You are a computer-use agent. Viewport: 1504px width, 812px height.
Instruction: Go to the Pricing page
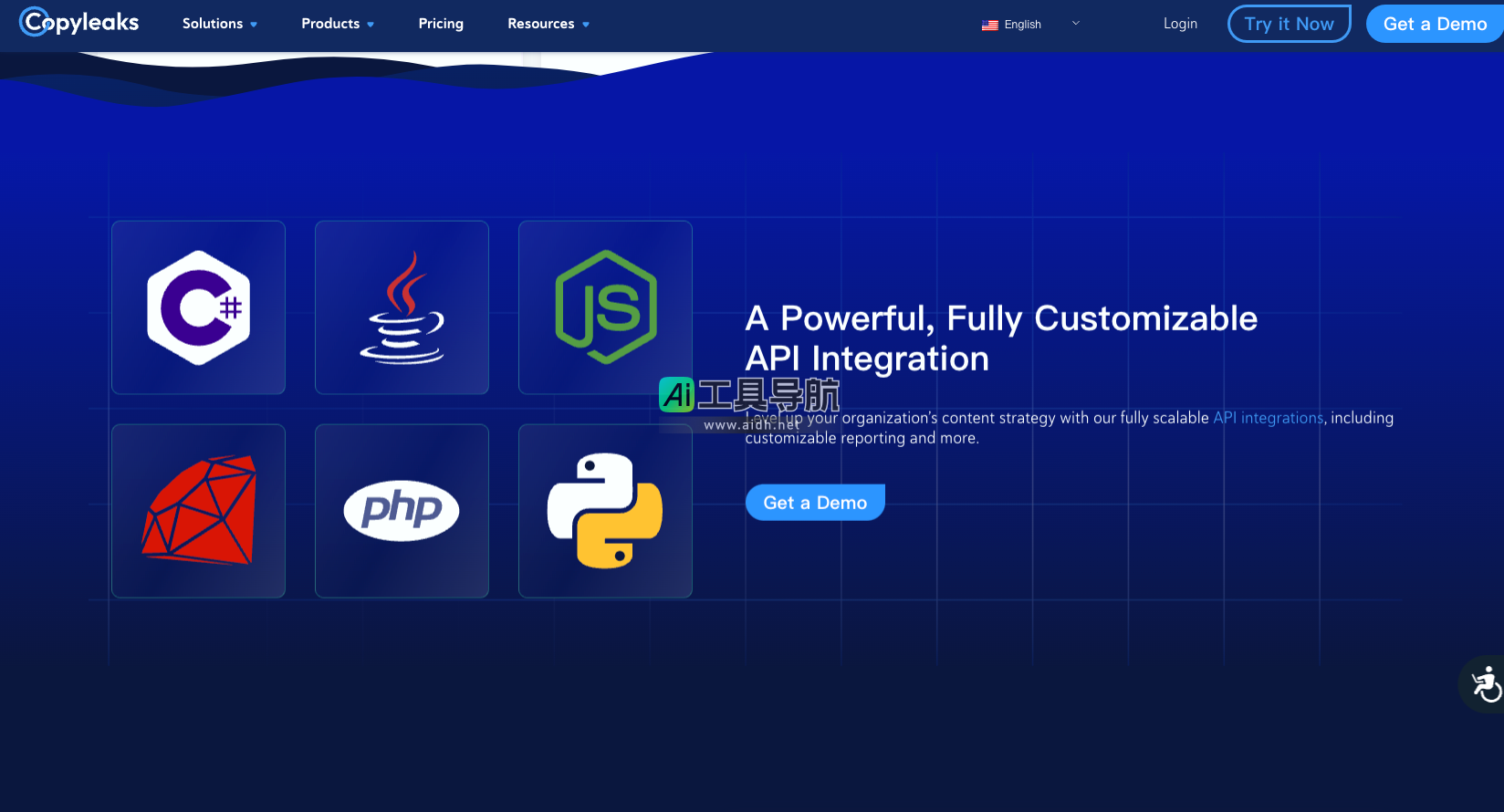click(x=441, y=24)
